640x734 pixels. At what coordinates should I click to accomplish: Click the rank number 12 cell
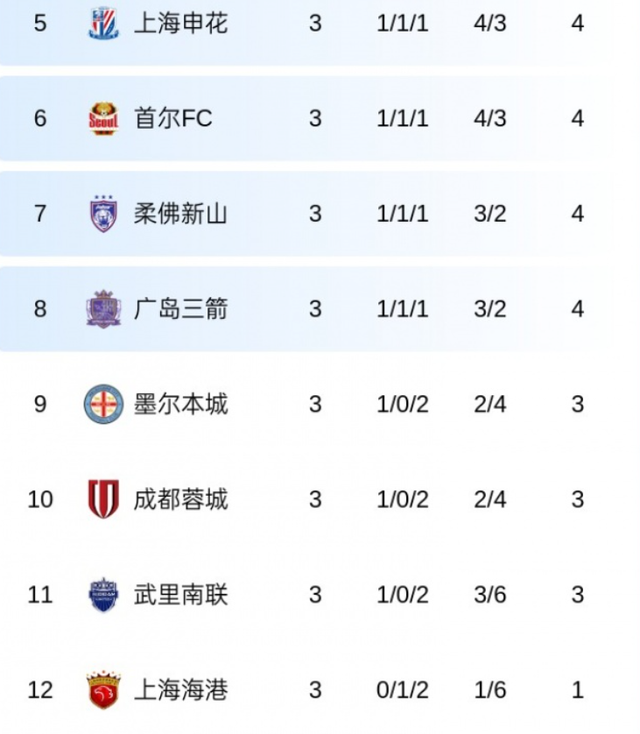click(40, 690)
